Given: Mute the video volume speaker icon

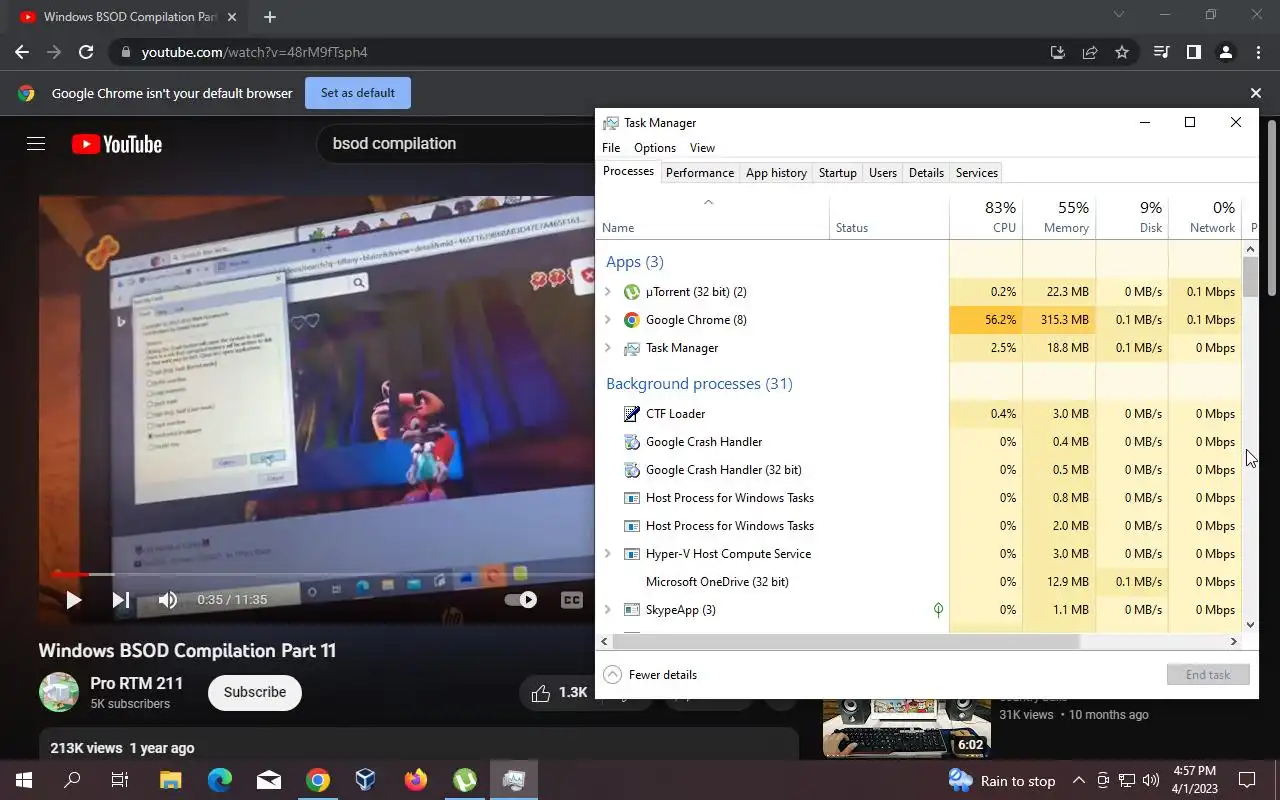Looking at the screenshot, I should (168, 600).
